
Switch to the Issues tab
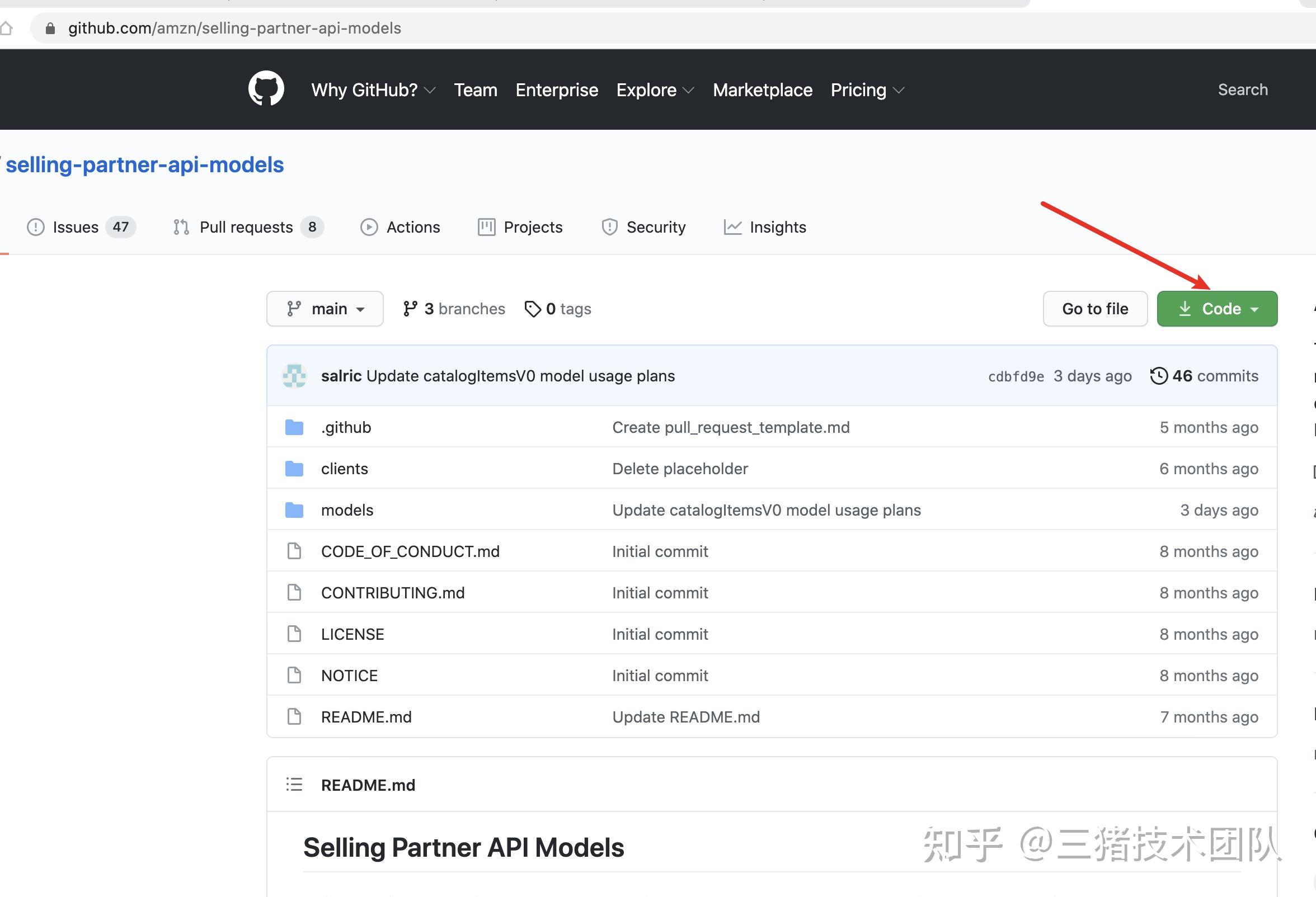point(76,227)
